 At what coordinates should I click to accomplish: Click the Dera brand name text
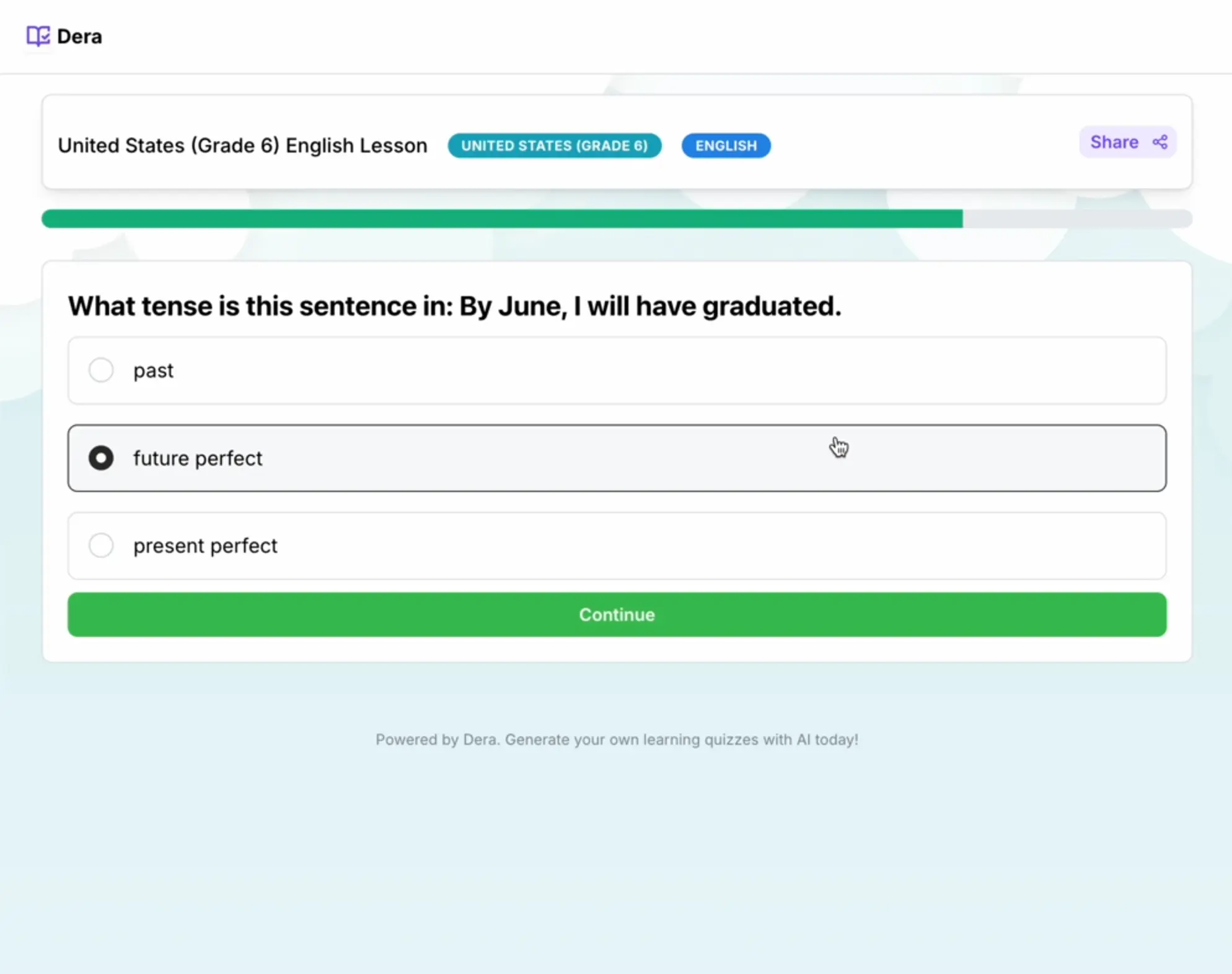[x=79, y=37]
